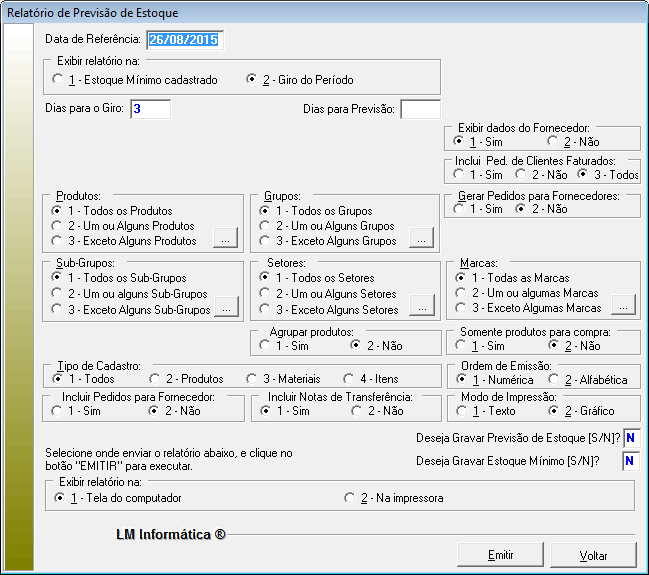
Task: Click the Dias para Previsão input field
Action: tap(420, 109)
